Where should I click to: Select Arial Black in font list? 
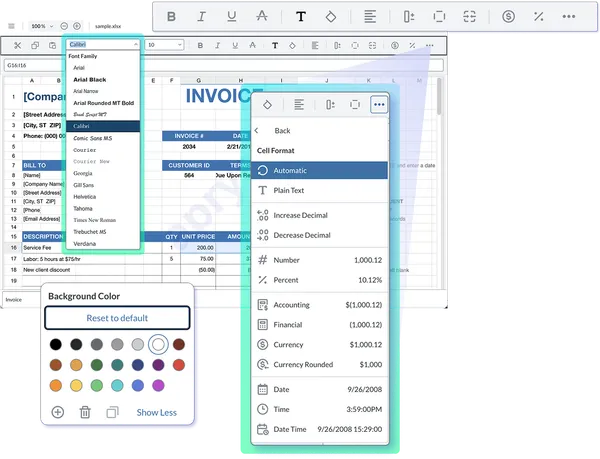point(103,80)
